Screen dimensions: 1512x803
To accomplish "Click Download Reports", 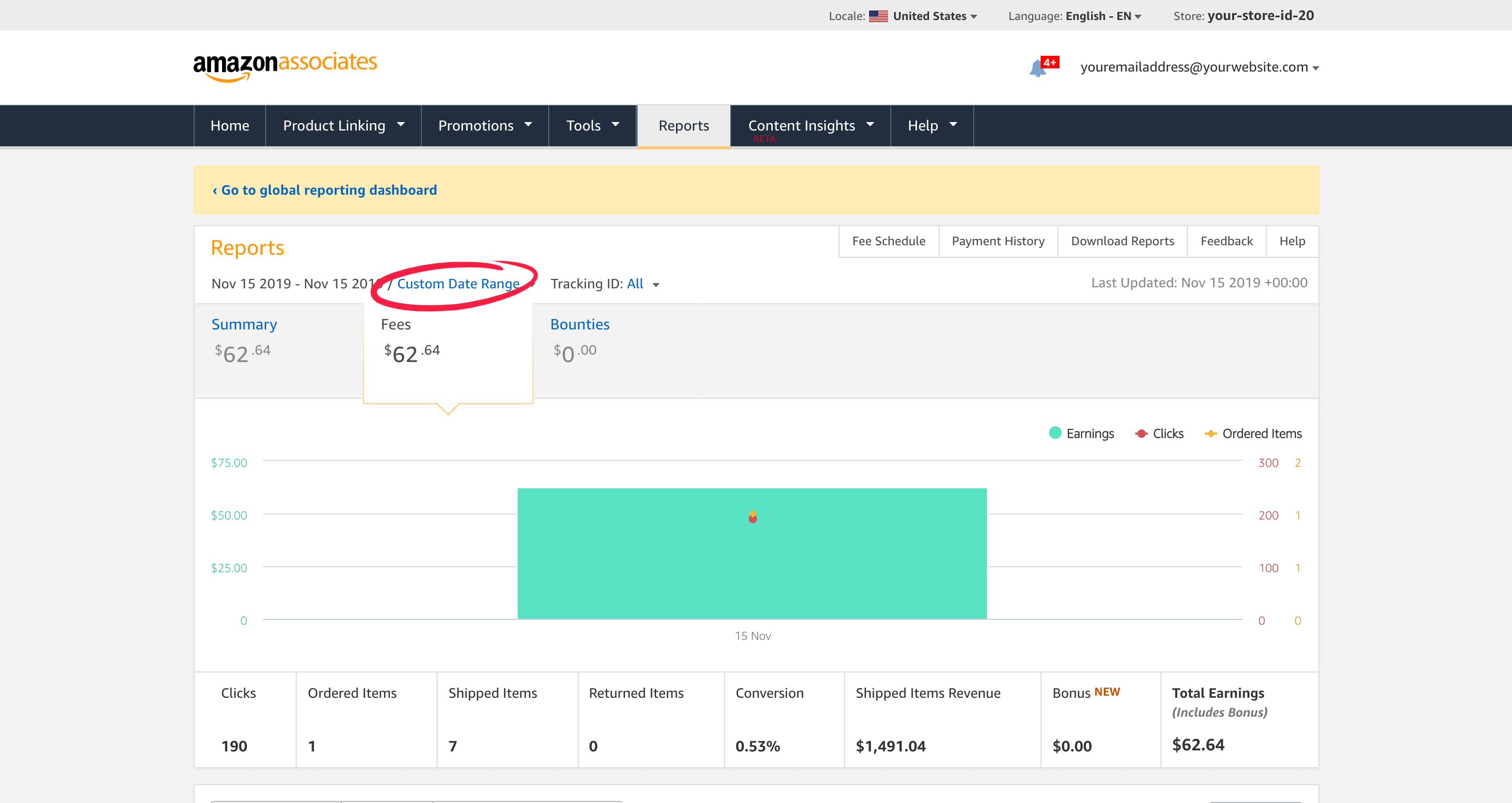I will (x=1122, y=241).
